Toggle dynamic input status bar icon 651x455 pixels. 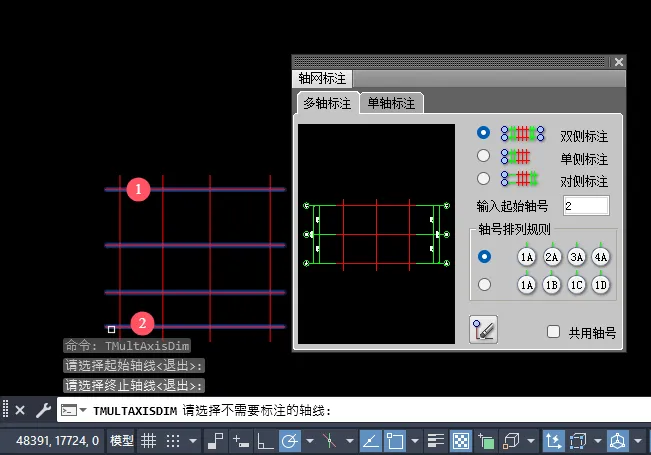point(241,440)
